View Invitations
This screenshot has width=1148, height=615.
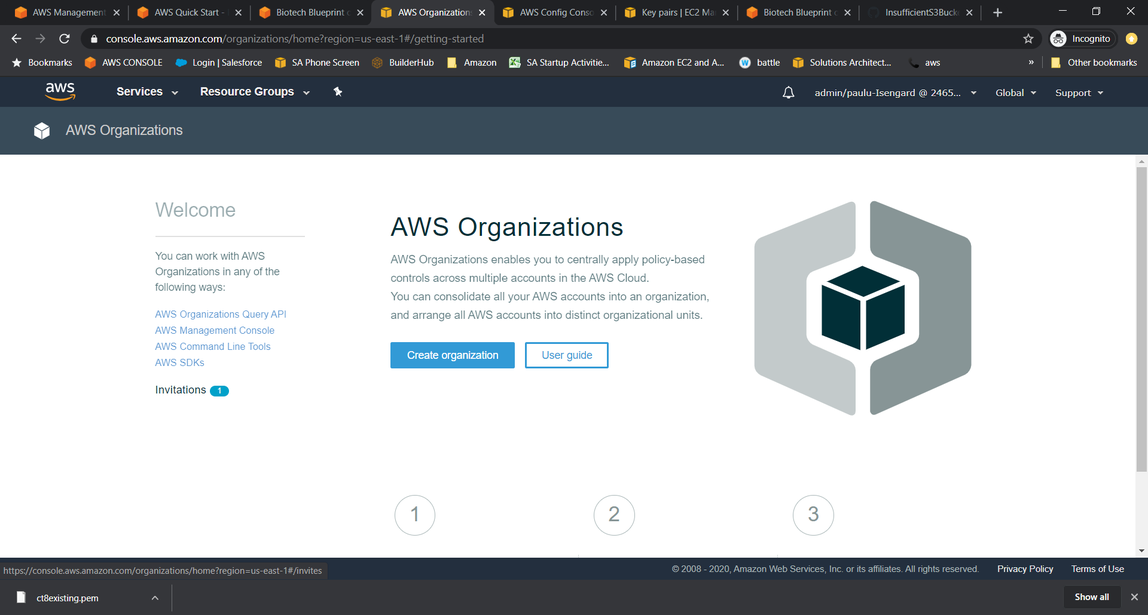point(192,390)
